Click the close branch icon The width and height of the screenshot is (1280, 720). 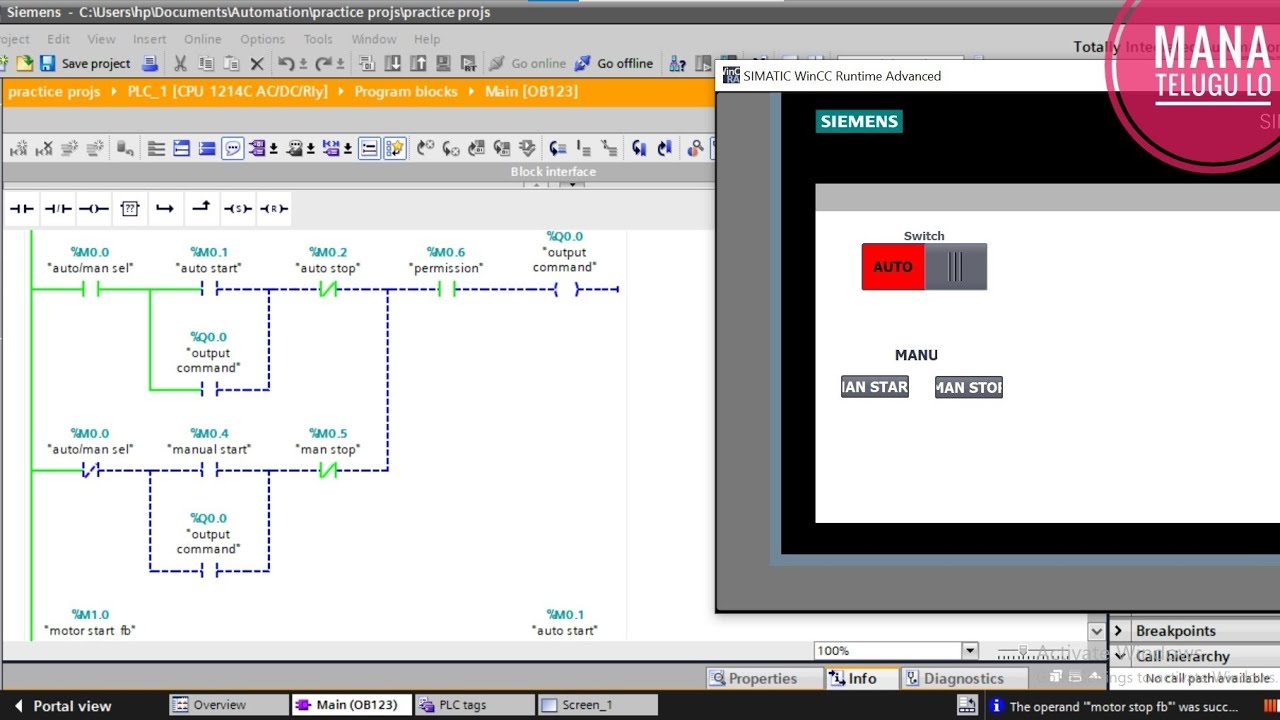pyautogui.click(x=201, y=207)
